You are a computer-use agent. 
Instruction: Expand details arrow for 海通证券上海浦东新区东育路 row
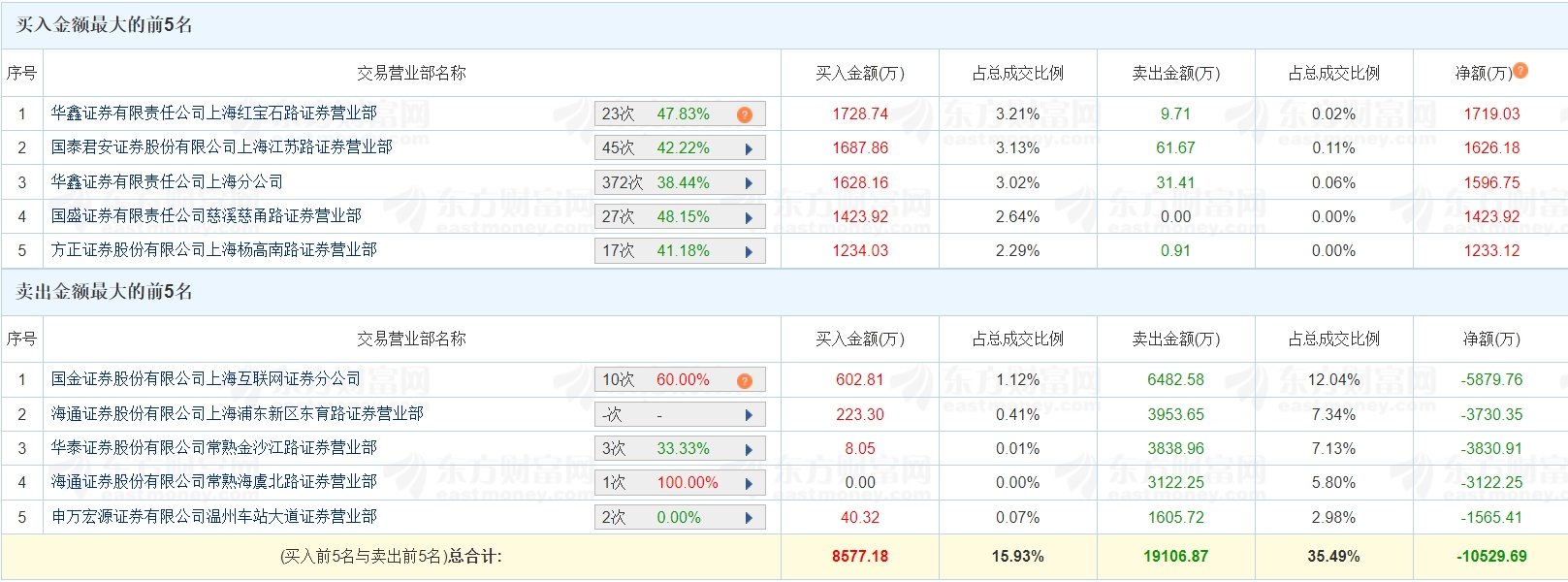[749, 415]
